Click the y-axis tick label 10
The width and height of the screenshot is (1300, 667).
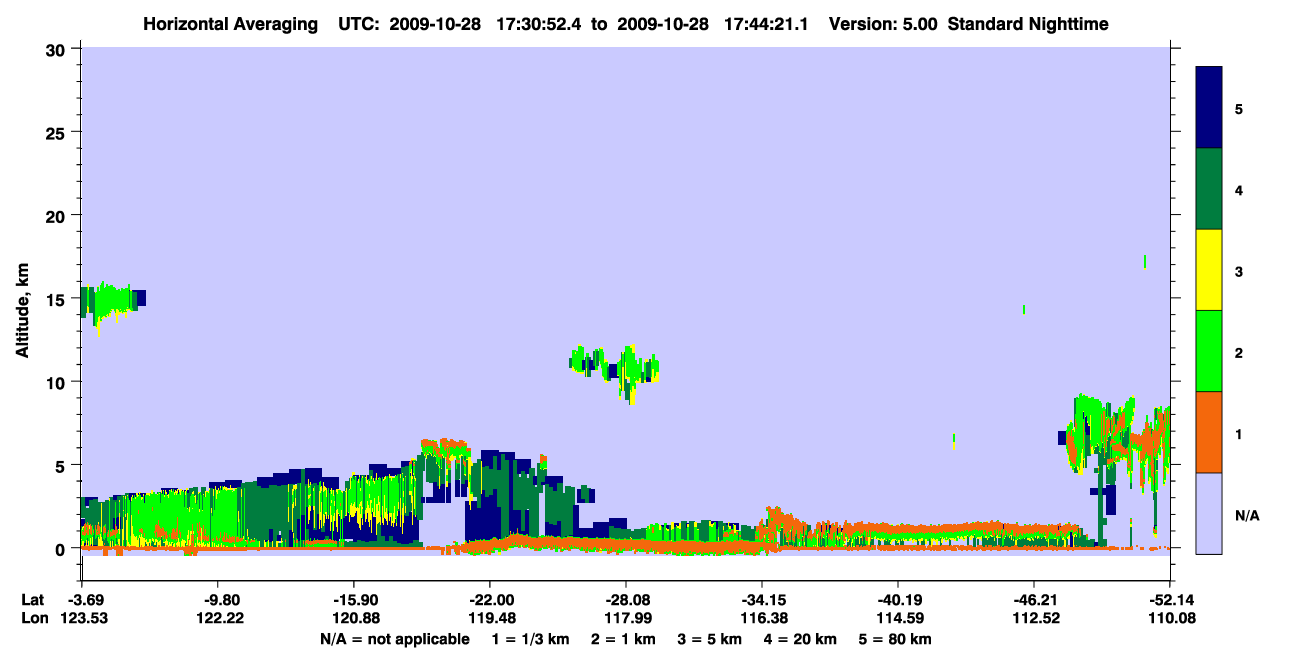click(58, 382)
